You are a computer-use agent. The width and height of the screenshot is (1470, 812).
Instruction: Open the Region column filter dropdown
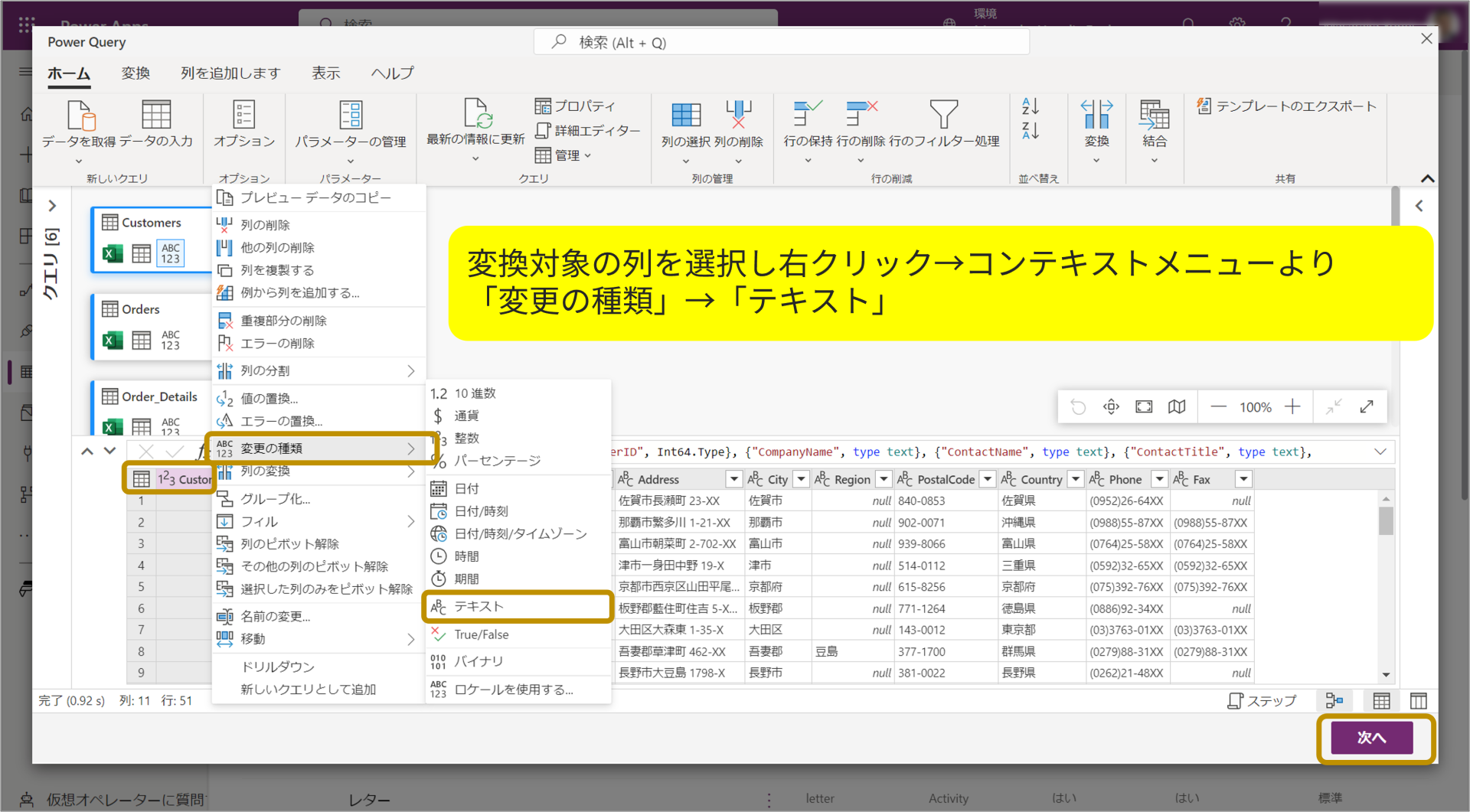click(x=884, y=479)
